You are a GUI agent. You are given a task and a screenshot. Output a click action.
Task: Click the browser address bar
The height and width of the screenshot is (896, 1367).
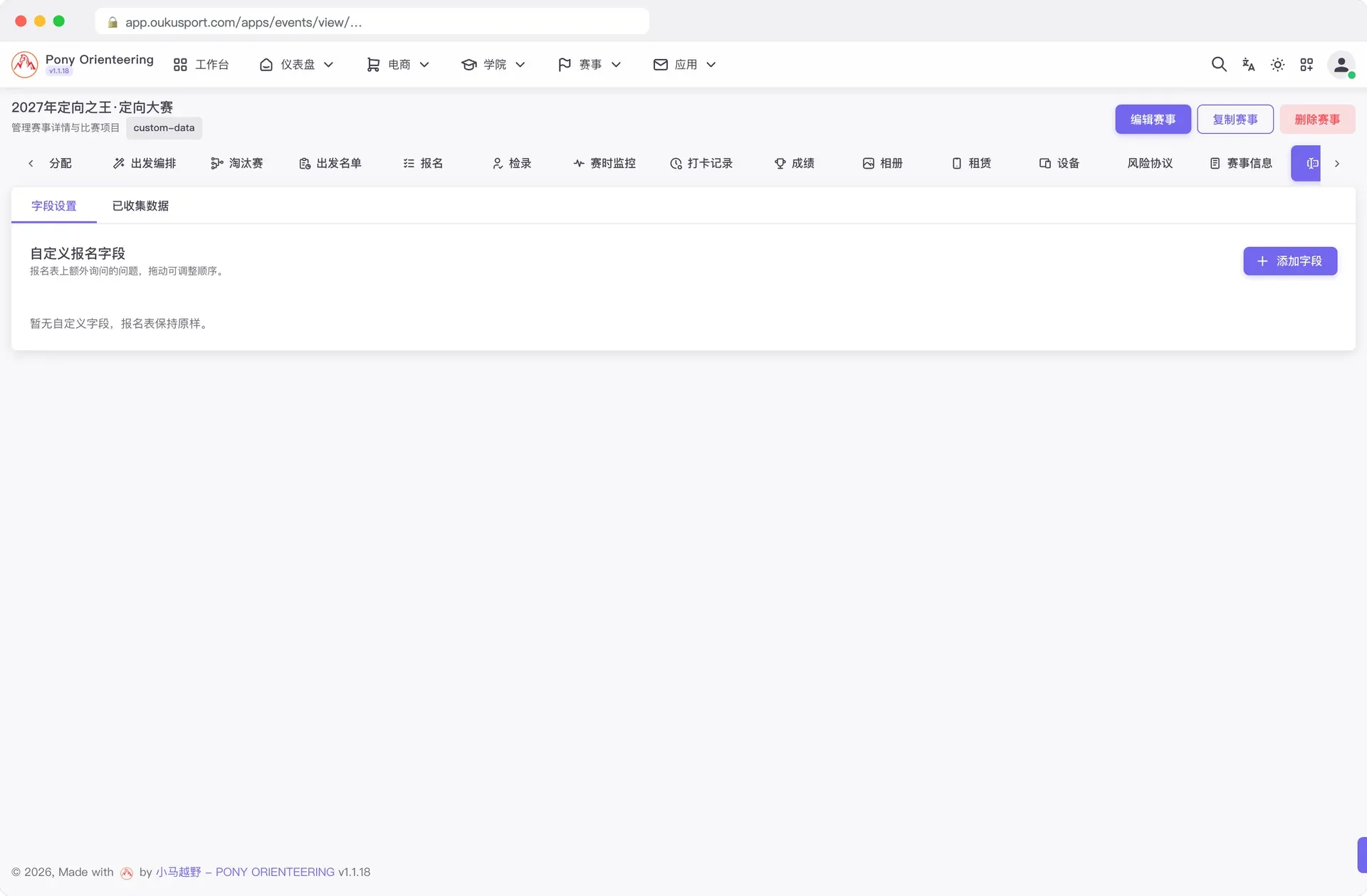(372, 21)
